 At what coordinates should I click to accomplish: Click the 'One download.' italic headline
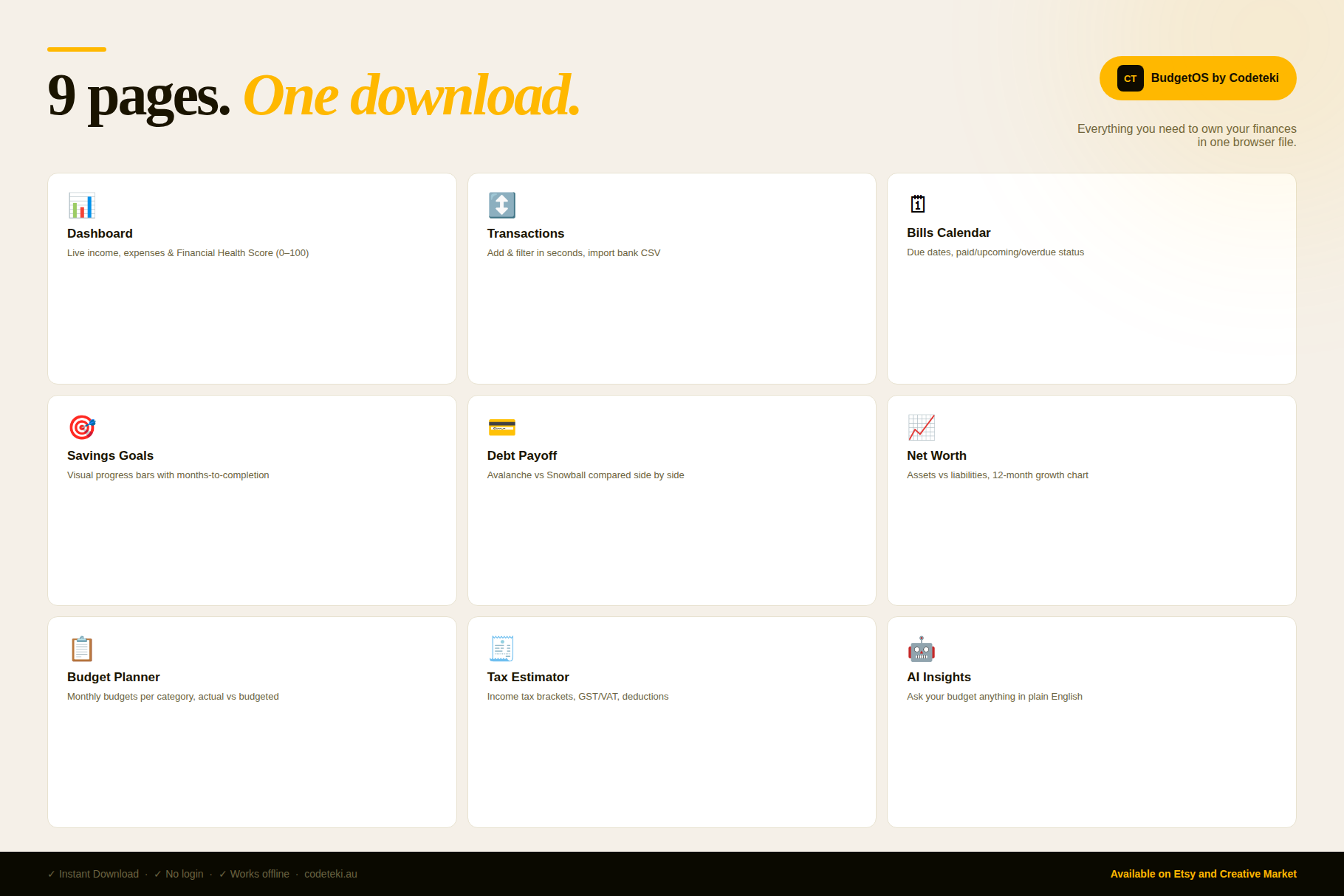click(x=411, y=96)
